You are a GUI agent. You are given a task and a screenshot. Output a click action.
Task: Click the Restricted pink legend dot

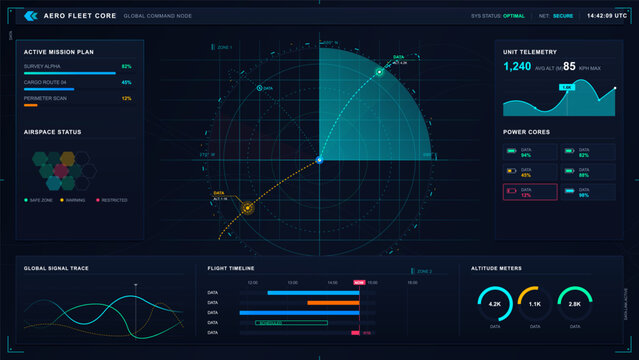pyautogui.click(x=98, y=200)
